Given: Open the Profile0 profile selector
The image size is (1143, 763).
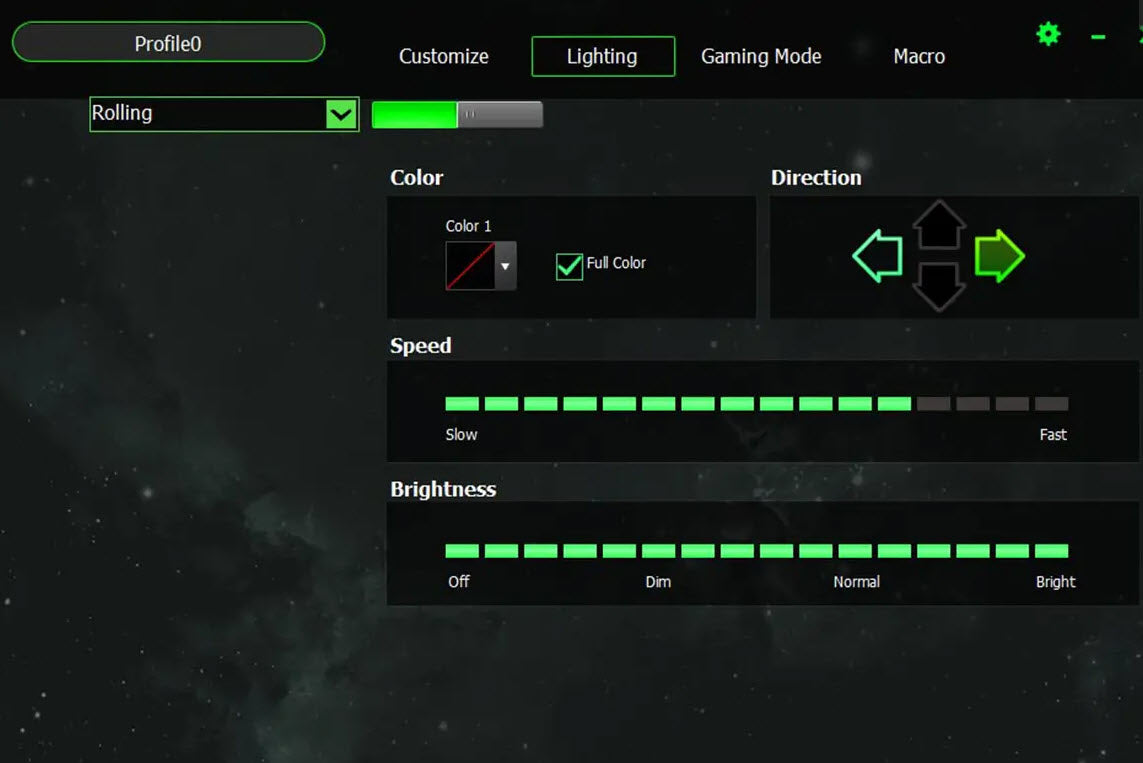Looking at the screenshot, I should [x=168, y=43].
